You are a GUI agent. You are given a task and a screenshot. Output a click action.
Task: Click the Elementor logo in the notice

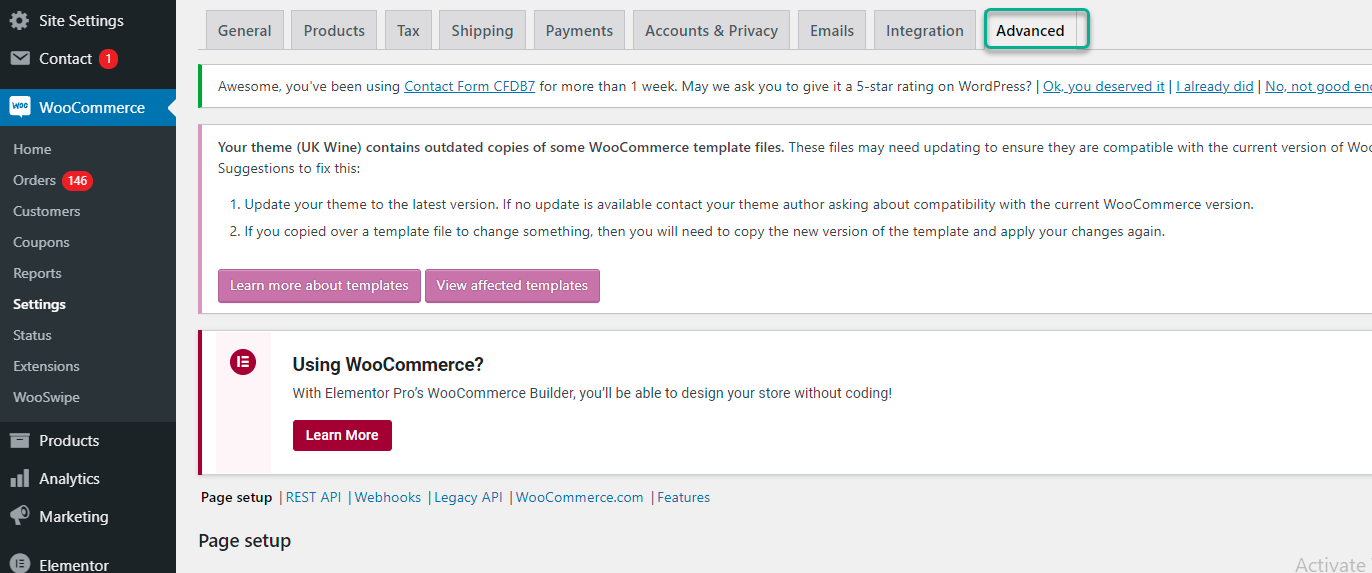(243, 362)
